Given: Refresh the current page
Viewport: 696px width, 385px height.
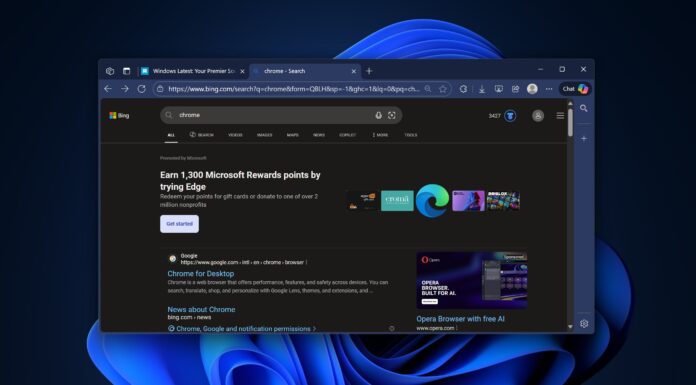Looking at the screenshot, I should [x=142, y=89].
